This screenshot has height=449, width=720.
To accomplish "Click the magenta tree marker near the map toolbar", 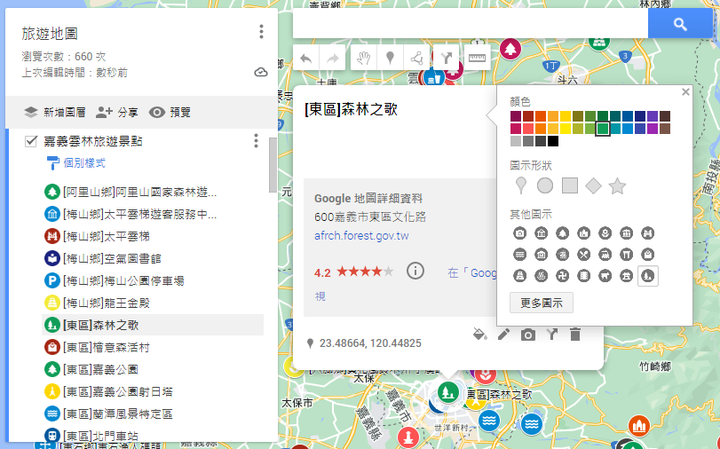I will point(510,49).
